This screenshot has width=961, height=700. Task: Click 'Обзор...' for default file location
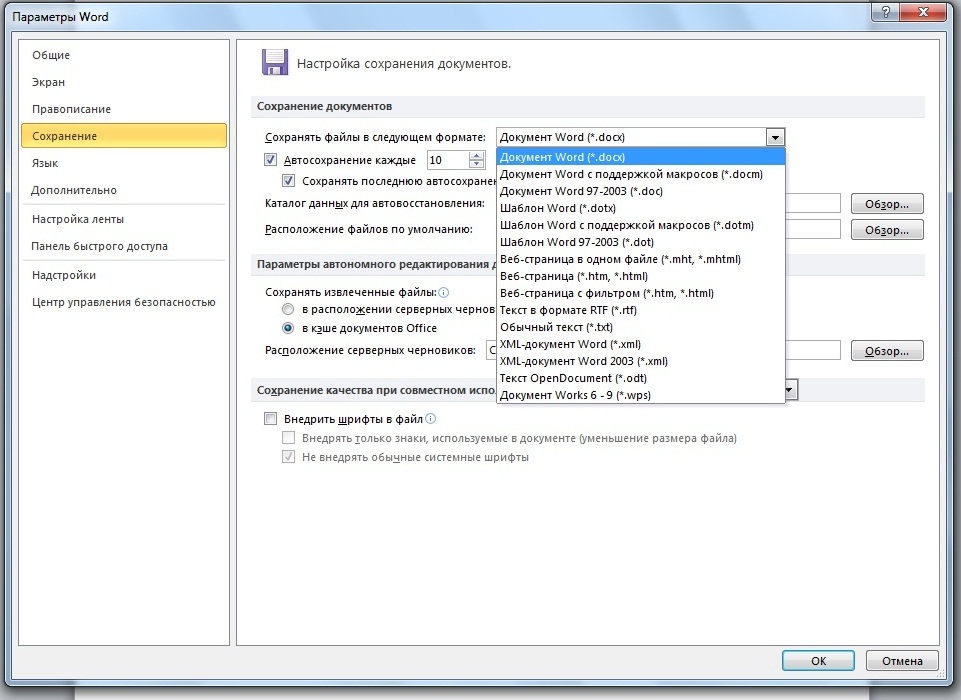click(887, 230)
